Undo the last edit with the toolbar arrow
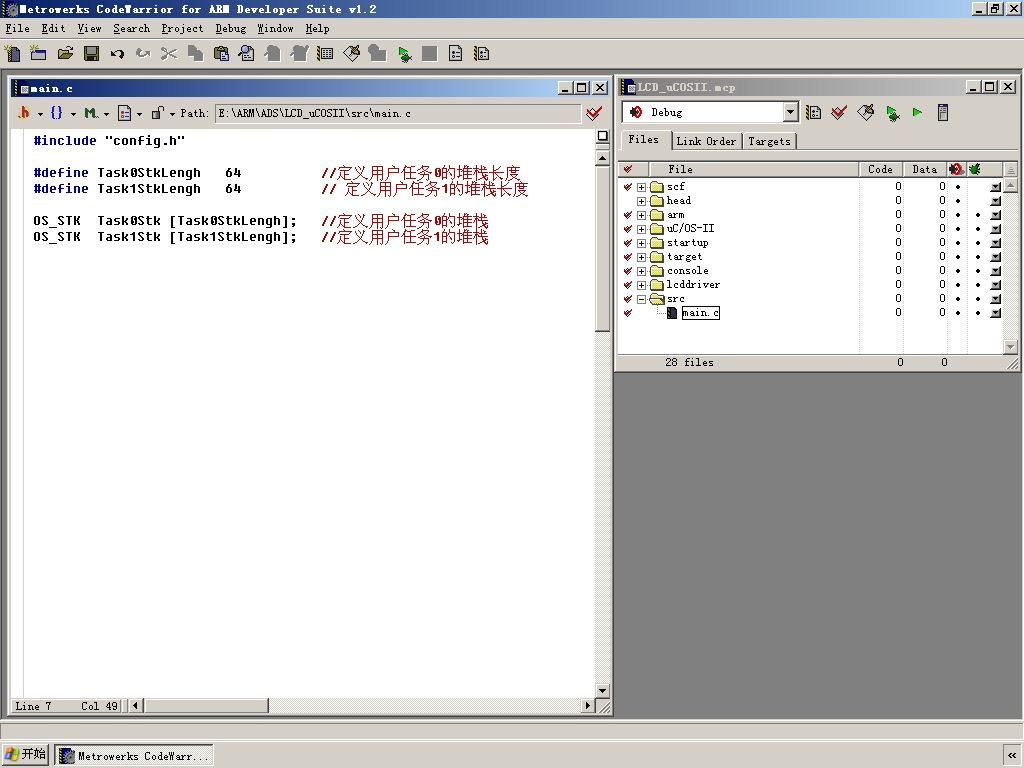Image resolution: width=1024 pixels, height=768 pixels. [117, 54]
